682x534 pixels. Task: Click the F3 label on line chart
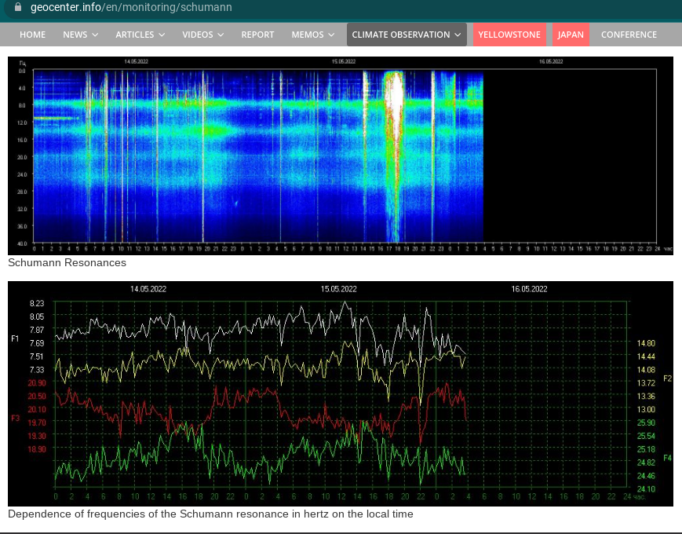pyautogui.click(x=15, y=418)
